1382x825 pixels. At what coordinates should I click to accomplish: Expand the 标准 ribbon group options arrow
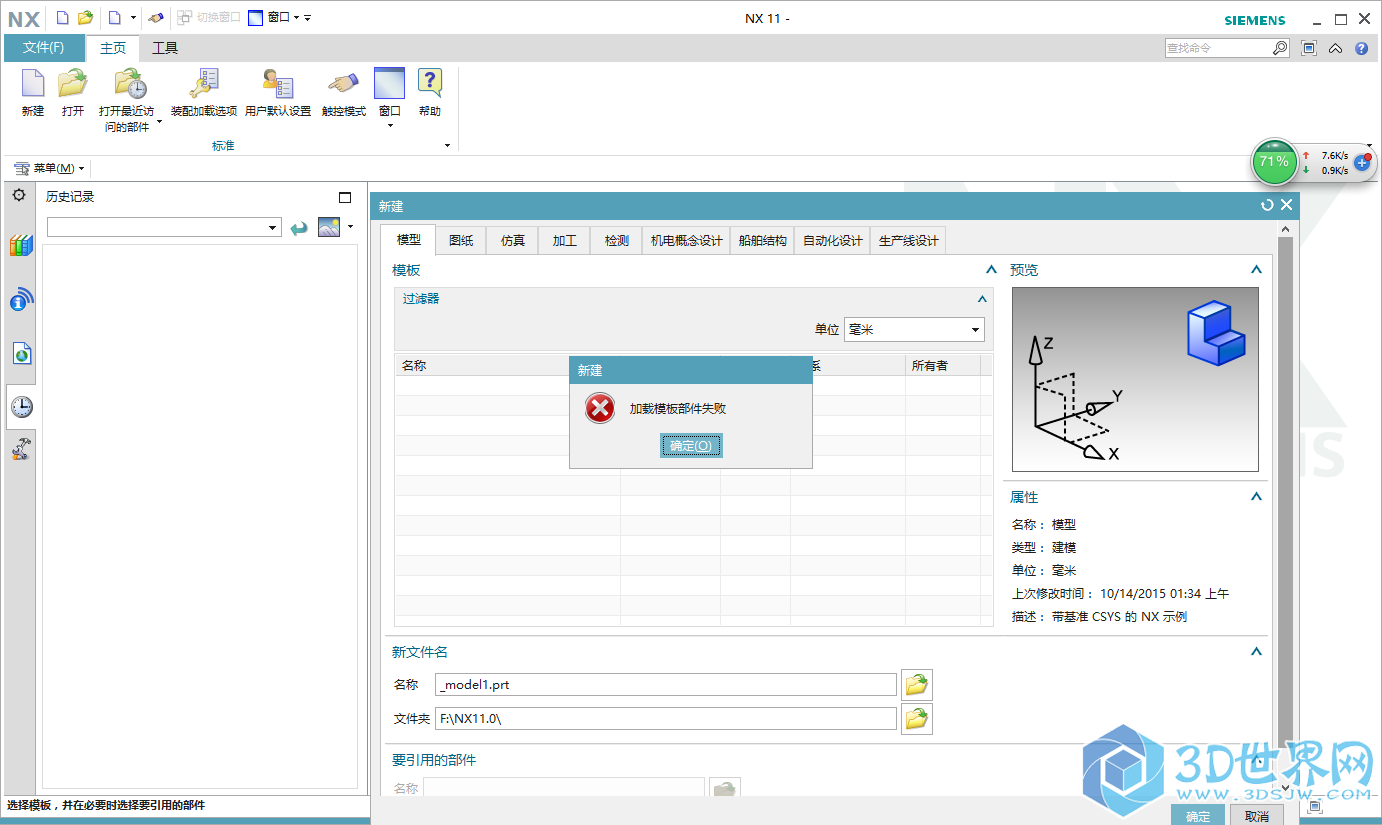click(x=447, y=146)
